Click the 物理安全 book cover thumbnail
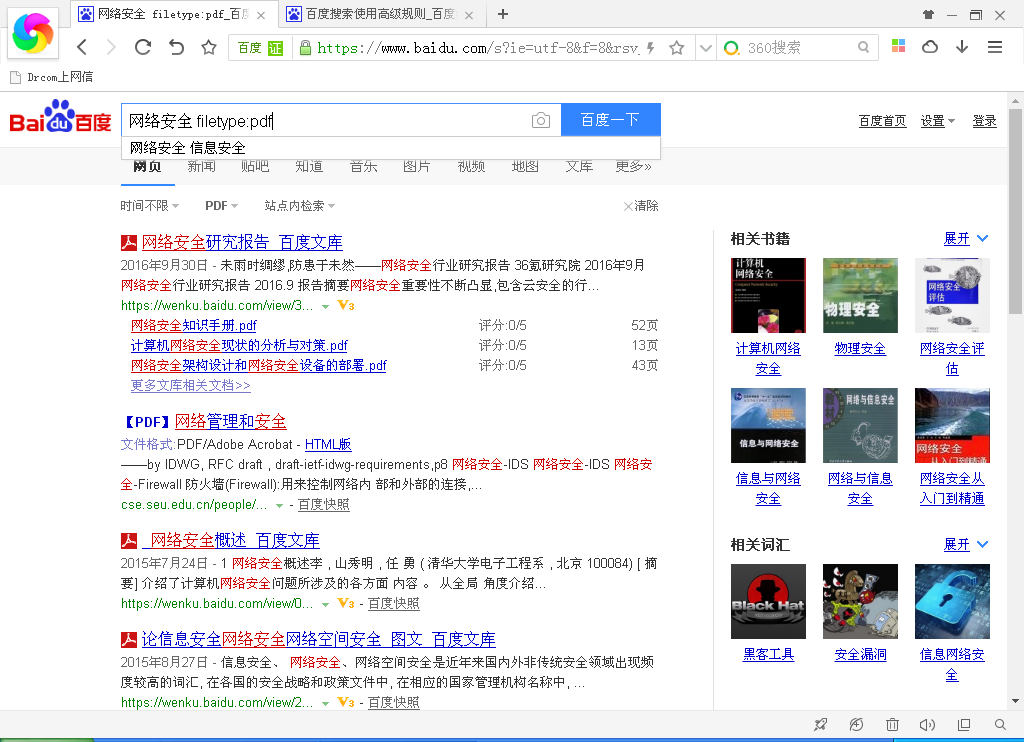This screenshot has height=742, width=1024. point(860,295)
